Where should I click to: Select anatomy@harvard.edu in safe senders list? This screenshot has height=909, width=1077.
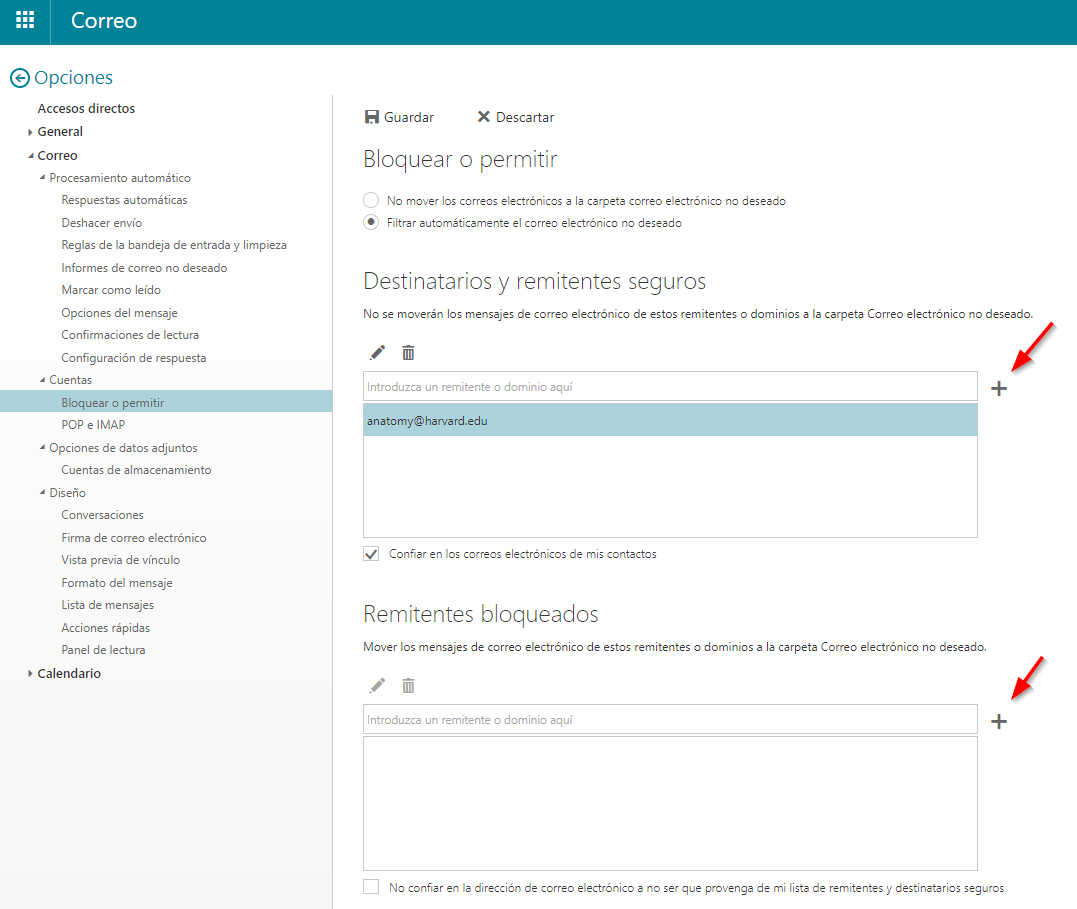click(670, 420)
